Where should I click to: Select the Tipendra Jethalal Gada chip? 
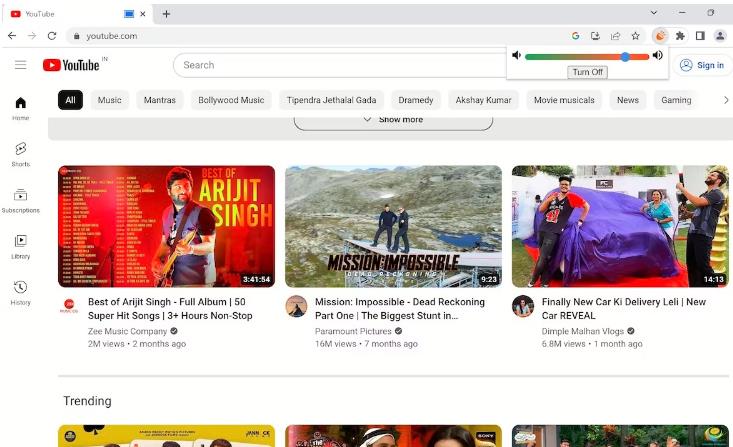(331, 100)
